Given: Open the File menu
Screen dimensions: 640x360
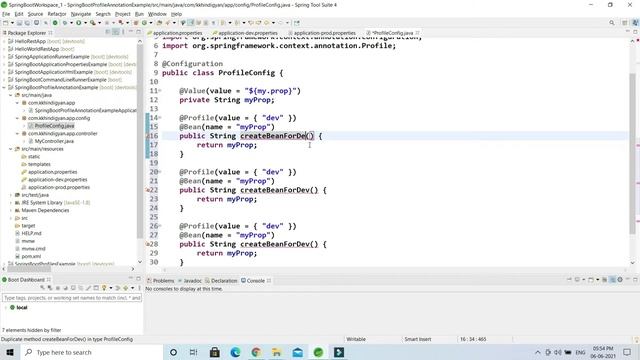Looking at the screenshot, I should [6, 14].
